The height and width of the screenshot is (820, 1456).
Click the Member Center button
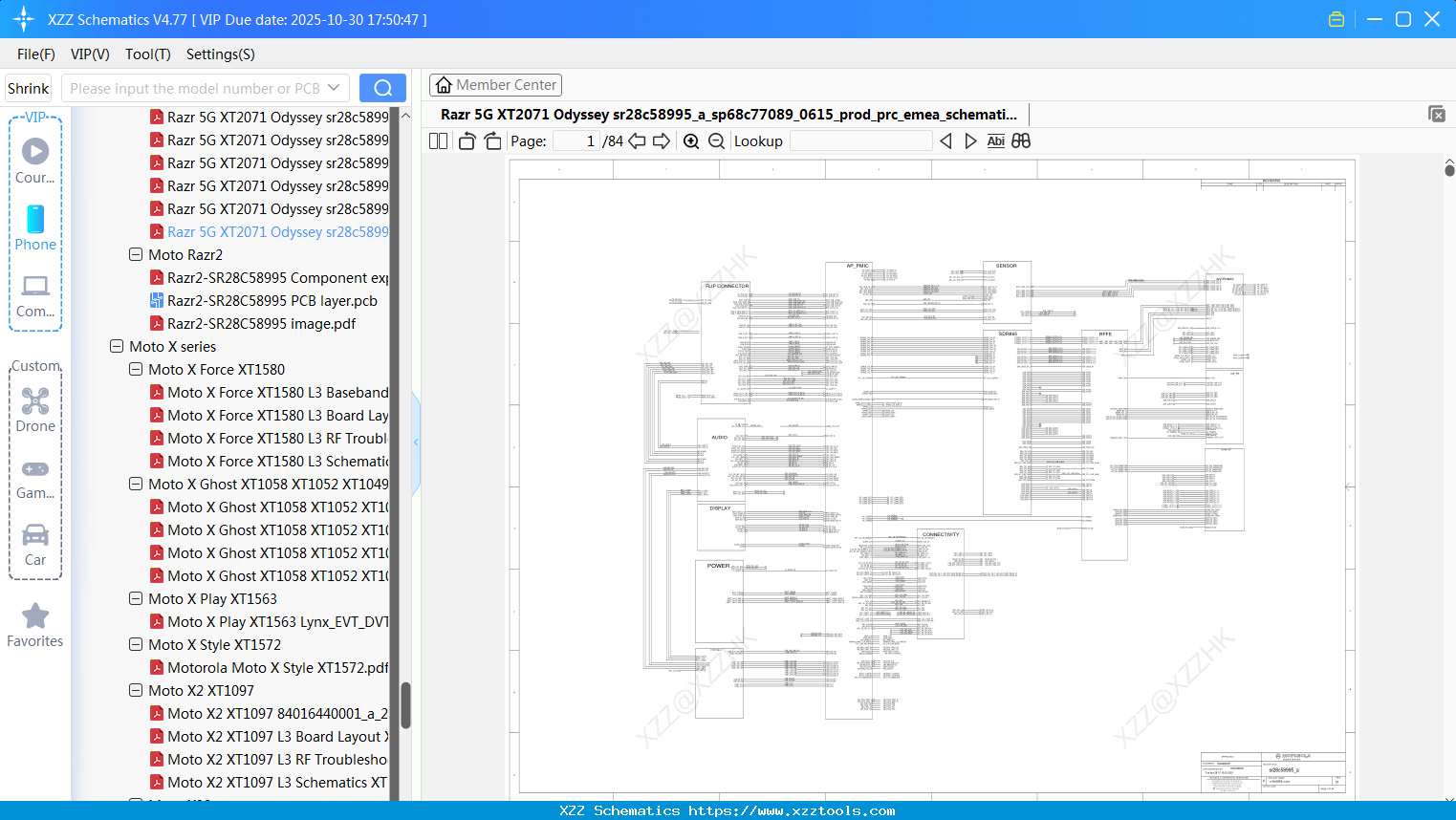coord(495,85)
